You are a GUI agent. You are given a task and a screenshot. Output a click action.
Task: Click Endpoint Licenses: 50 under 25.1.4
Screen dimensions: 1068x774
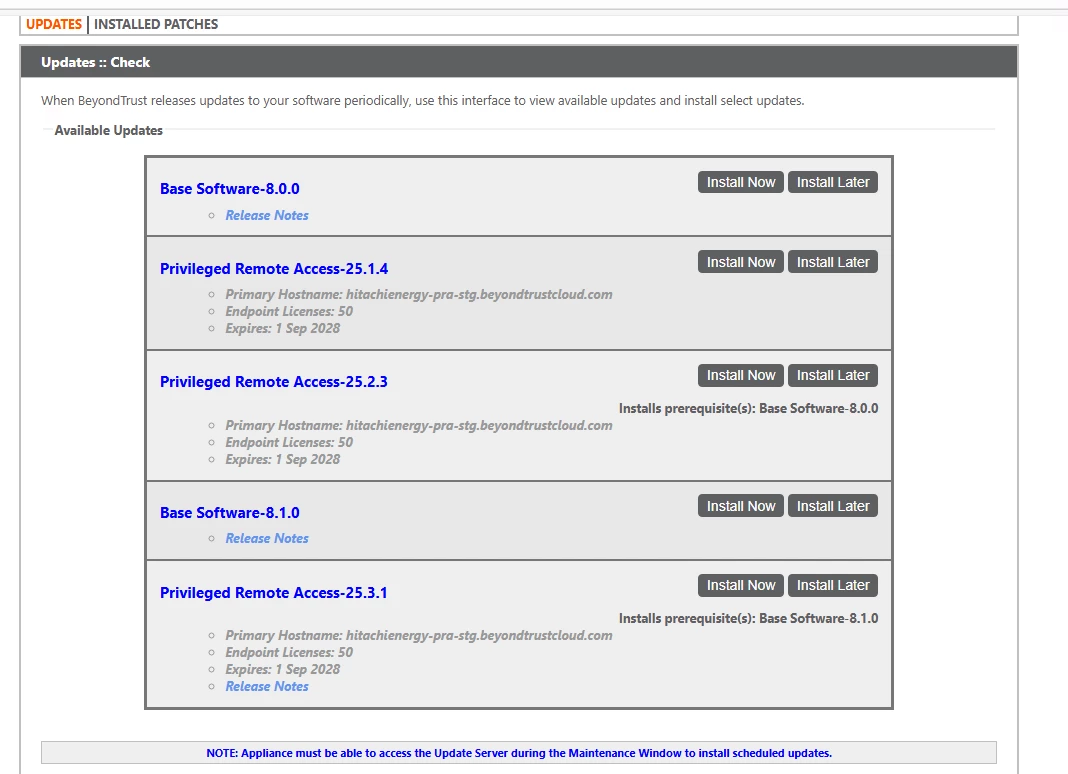click(289, 311)
